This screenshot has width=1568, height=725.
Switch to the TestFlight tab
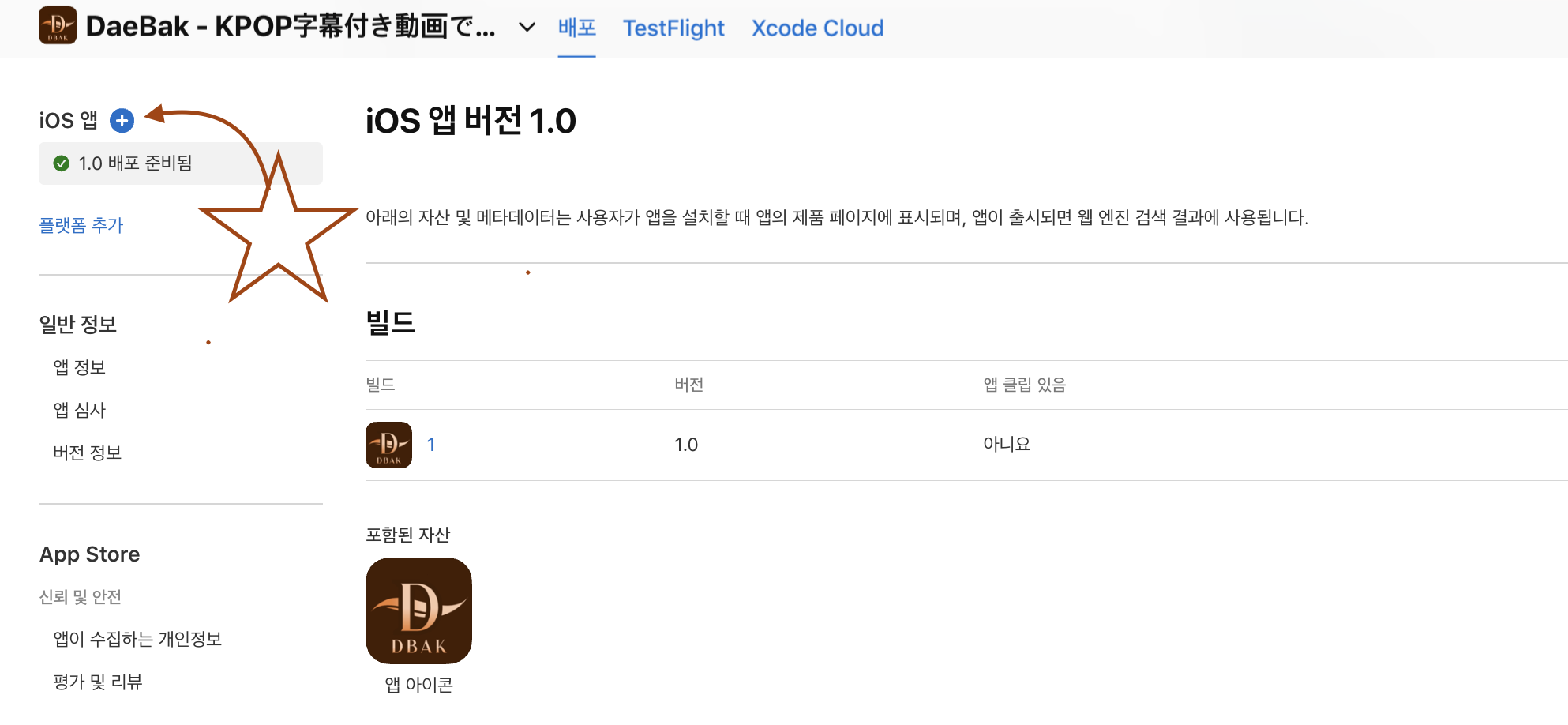pos(673,28)
